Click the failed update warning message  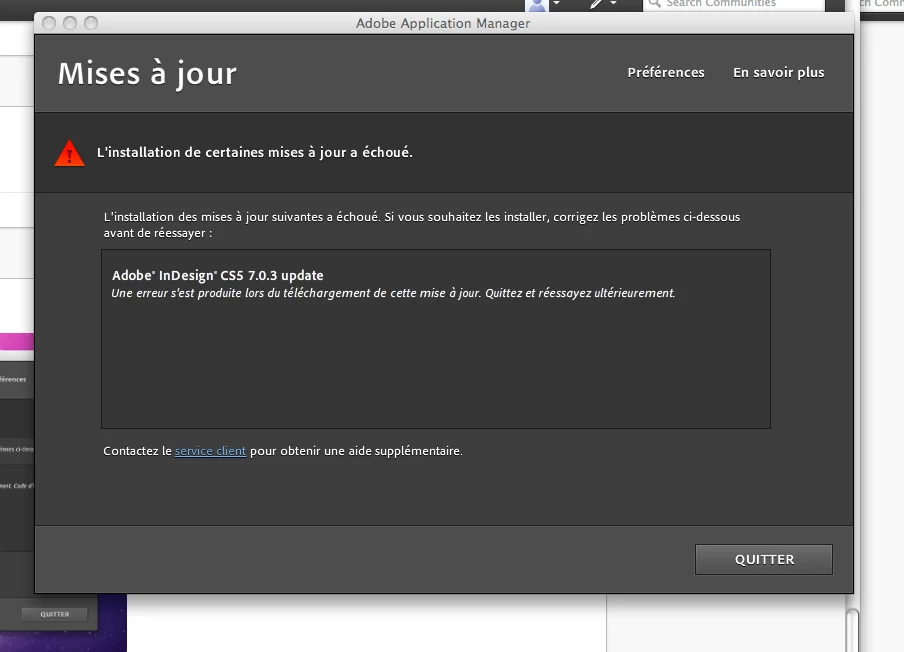pyautogui.click(x=254, y=153)
